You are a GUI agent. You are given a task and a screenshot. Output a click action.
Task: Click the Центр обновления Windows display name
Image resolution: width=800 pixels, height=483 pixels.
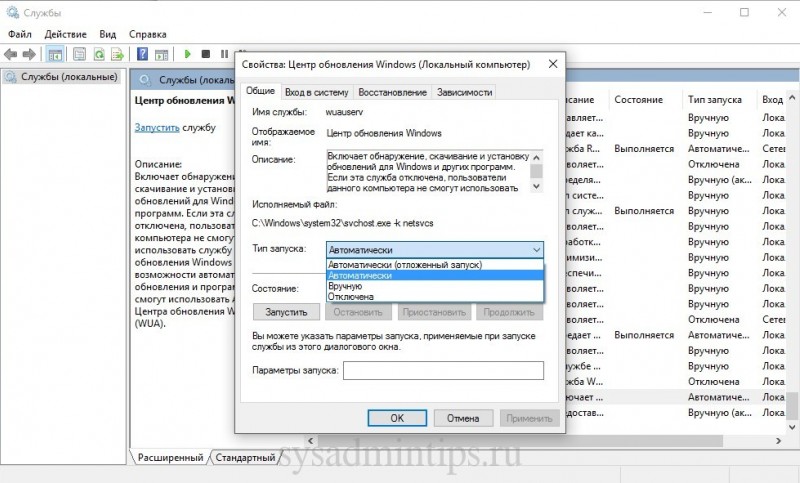pyautogui.click(x=384, y=133)
